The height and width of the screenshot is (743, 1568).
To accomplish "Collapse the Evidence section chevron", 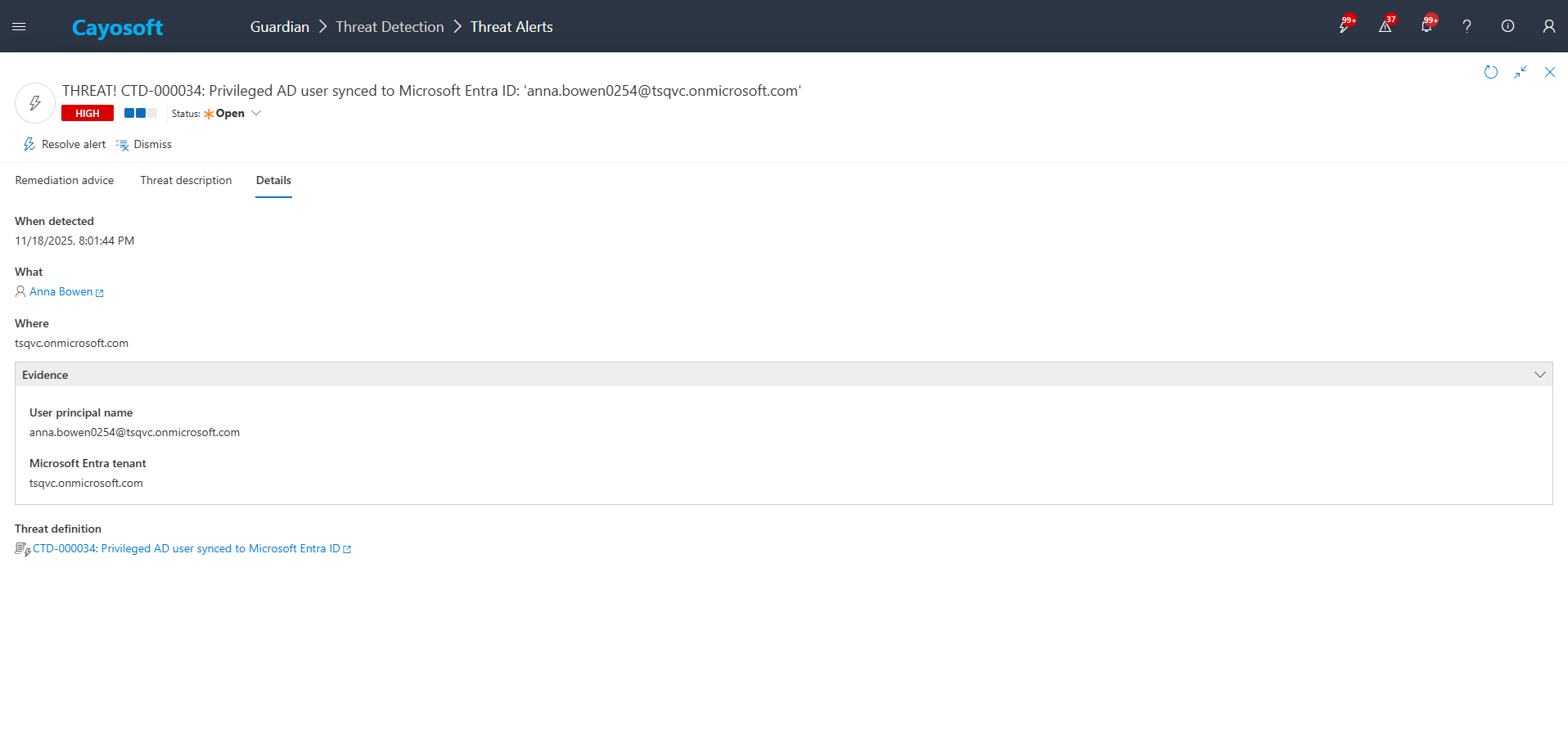I will click(1539, 375).
